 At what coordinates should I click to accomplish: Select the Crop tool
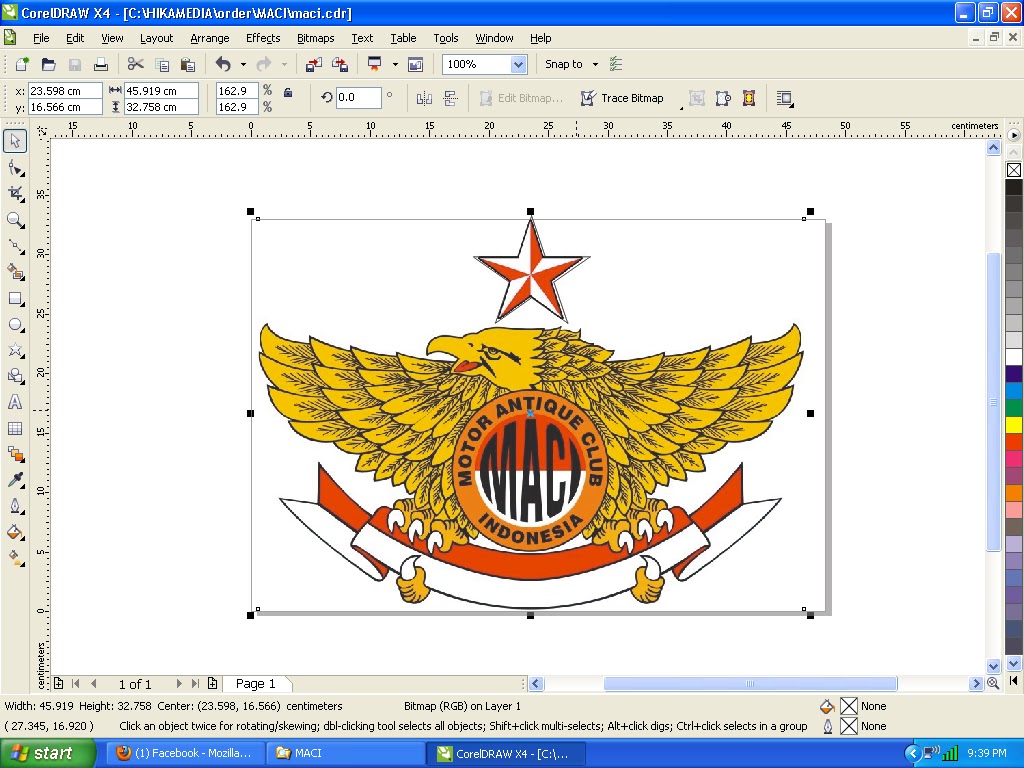click(x=15, y=194)
